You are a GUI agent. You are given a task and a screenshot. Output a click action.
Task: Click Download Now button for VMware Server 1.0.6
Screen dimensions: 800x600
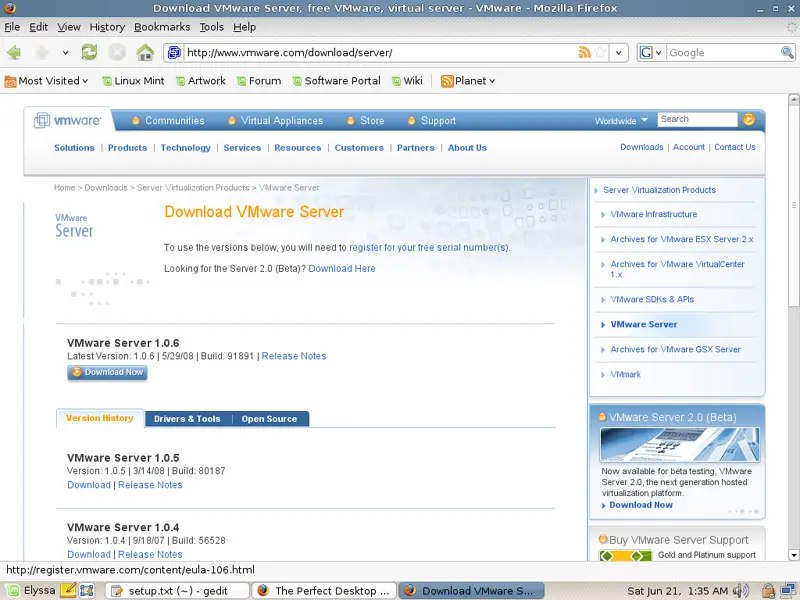(107, 372)
